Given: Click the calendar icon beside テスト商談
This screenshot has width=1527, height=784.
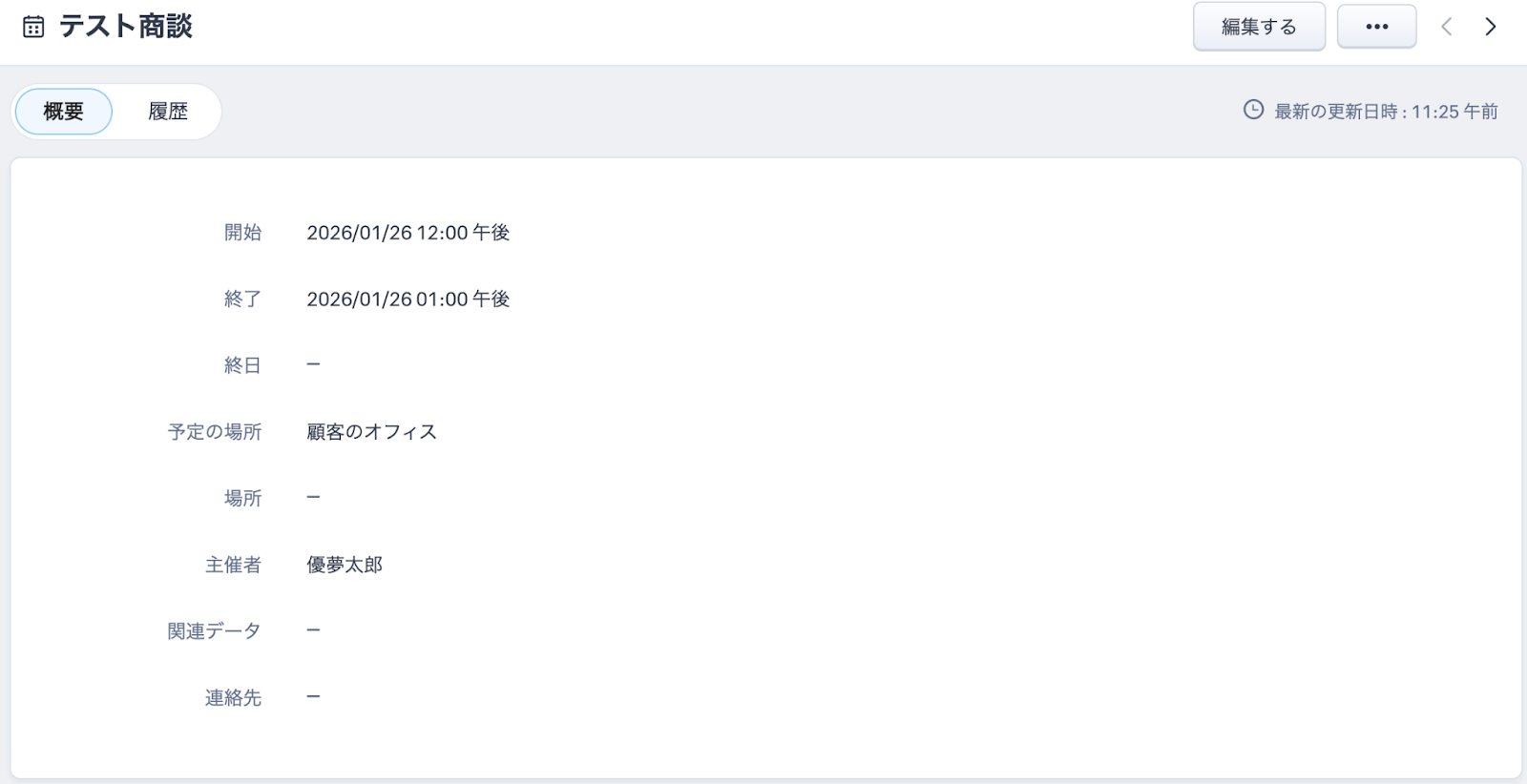Looking at the screenshot, I should 33,27.
